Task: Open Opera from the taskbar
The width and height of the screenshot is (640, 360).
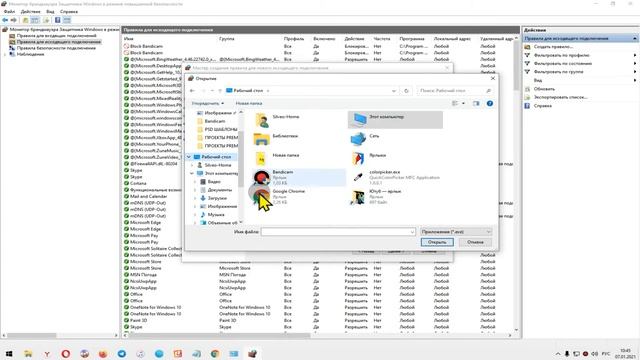Action: 65,353
